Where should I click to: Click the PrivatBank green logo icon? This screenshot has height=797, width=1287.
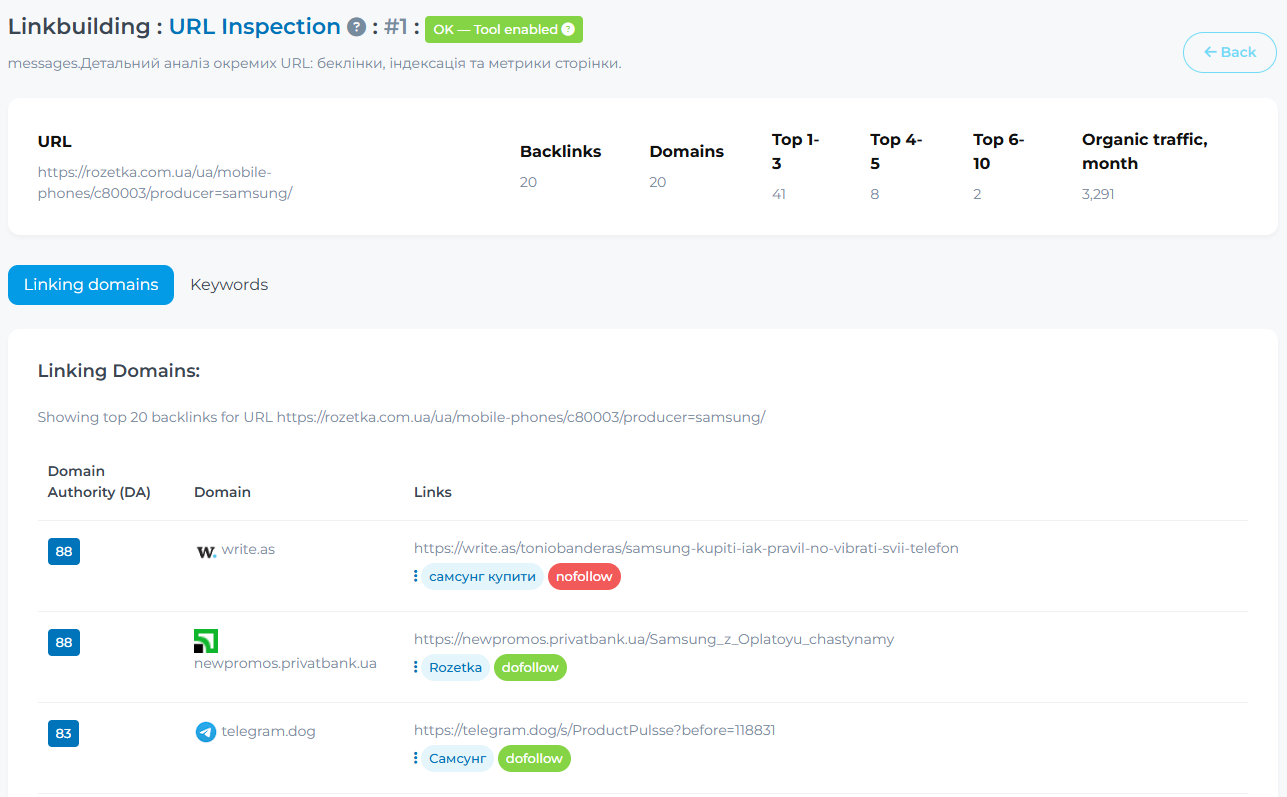(205, 641)
